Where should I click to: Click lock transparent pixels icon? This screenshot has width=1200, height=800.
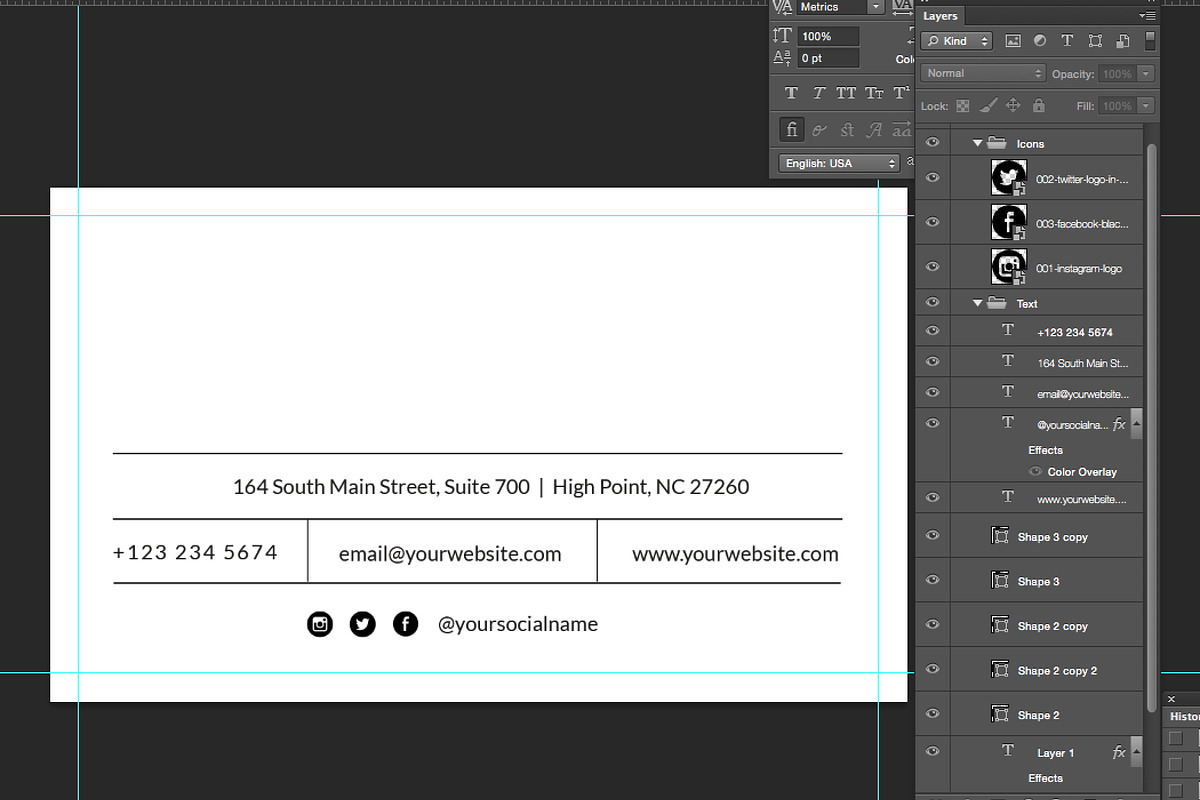coord(963,105)
